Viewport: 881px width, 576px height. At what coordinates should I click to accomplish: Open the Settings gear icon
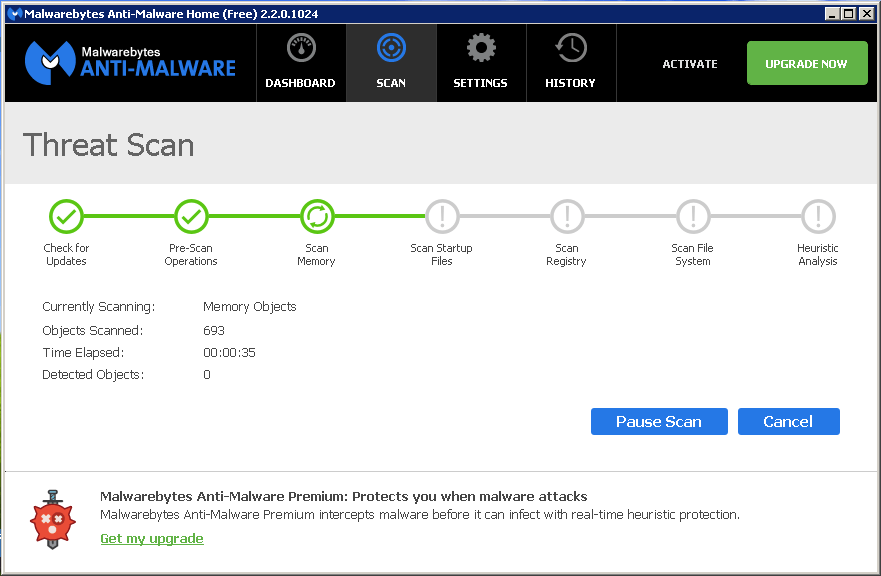481,48
